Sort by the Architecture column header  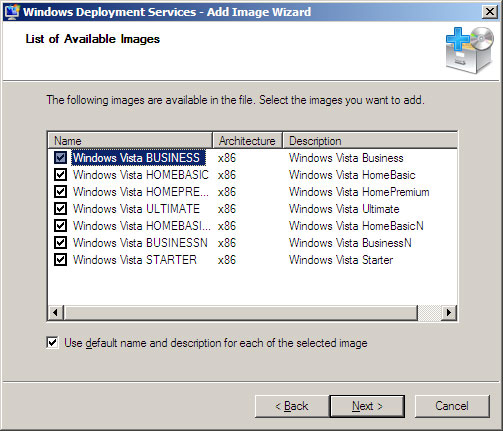coord(247,141)
